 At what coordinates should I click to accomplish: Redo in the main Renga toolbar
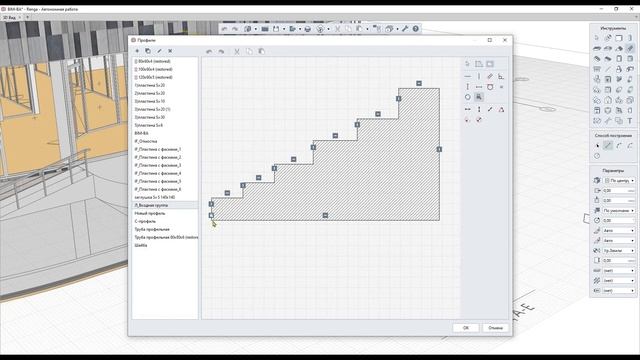point(235,29)
